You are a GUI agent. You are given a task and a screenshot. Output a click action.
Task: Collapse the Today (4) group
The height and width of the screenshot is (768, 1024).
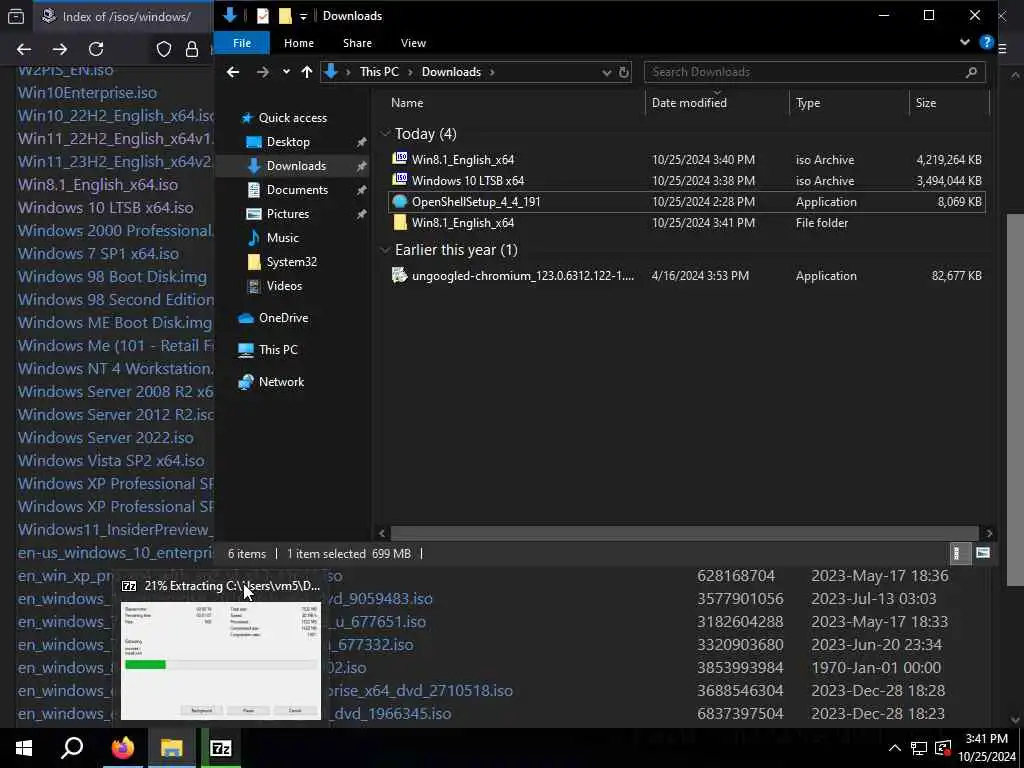point(385,134)
